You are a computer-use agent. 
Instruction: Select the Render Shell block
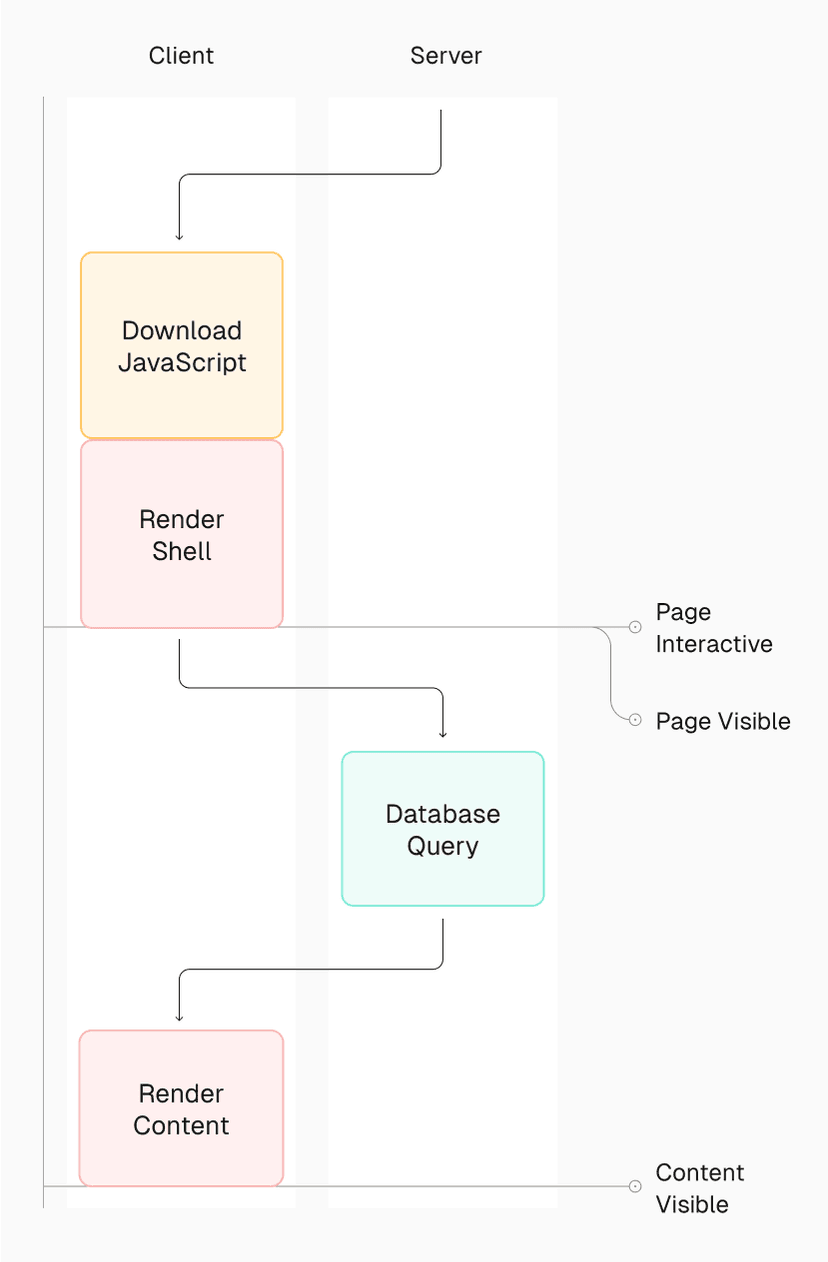click(x=181, y=534)
